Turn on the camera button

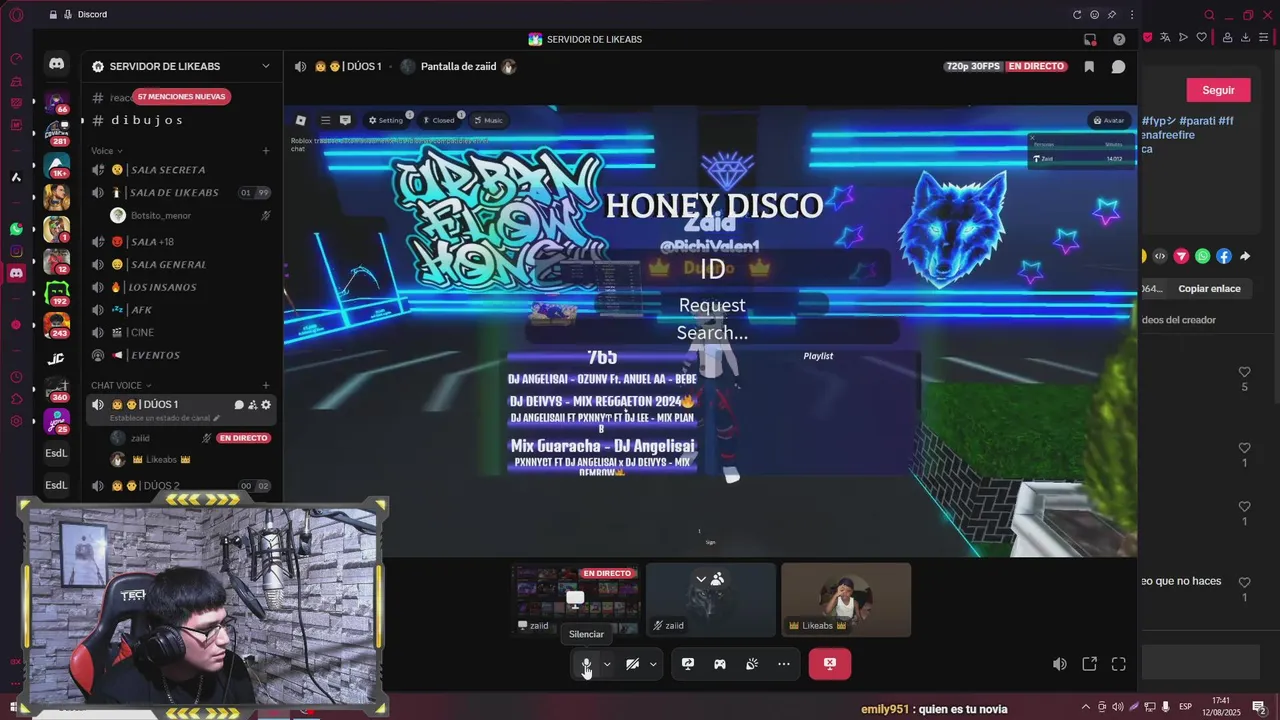[632, 664]
